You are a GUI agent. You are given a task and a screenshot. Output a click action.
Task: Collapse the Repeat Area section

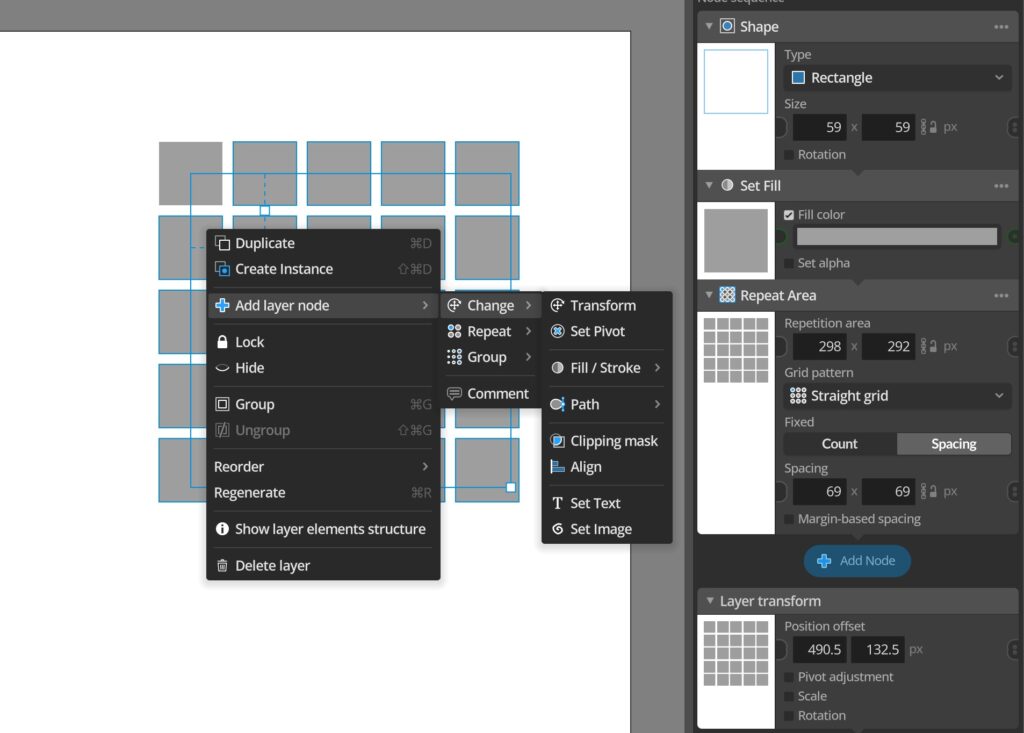pyautogui.click(x=709, y=296)
